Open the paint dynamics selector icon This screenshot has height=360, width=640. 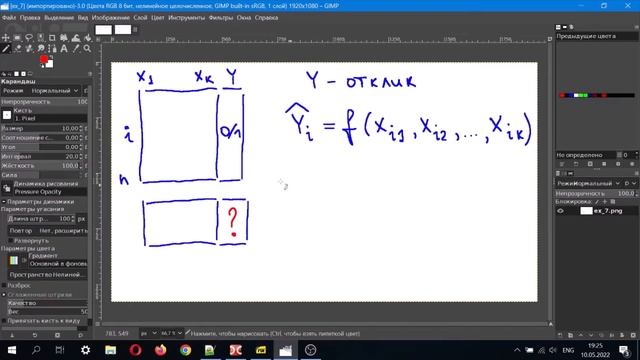7,188
